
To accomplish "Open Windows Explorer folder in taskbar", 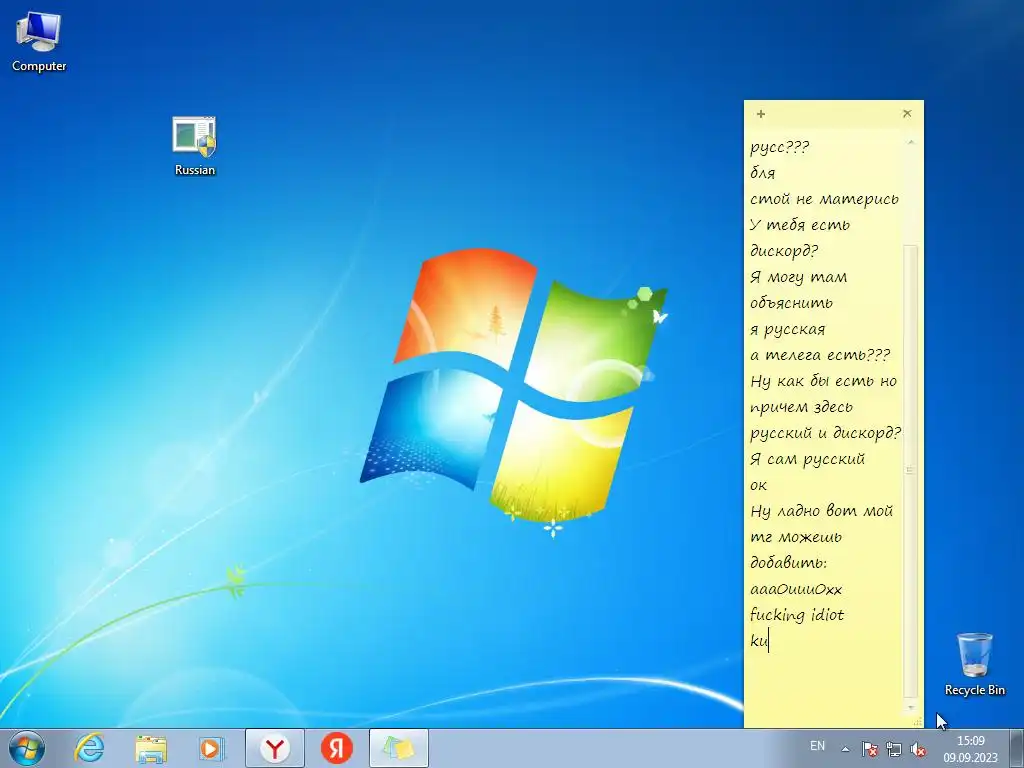I will 151,748.
